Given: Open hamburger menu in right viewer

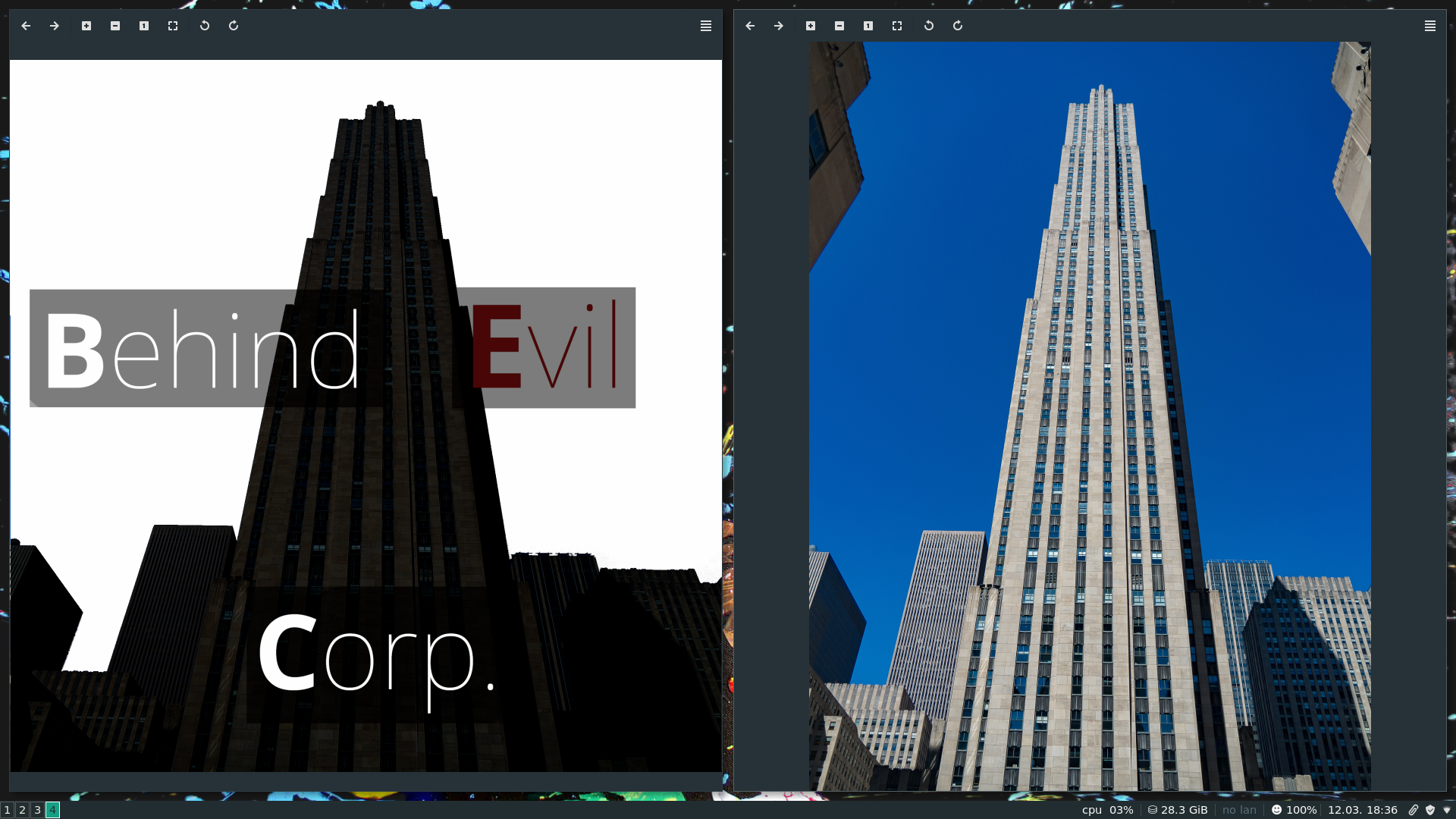Looking at the screenshot, I should pos(1430,26).
